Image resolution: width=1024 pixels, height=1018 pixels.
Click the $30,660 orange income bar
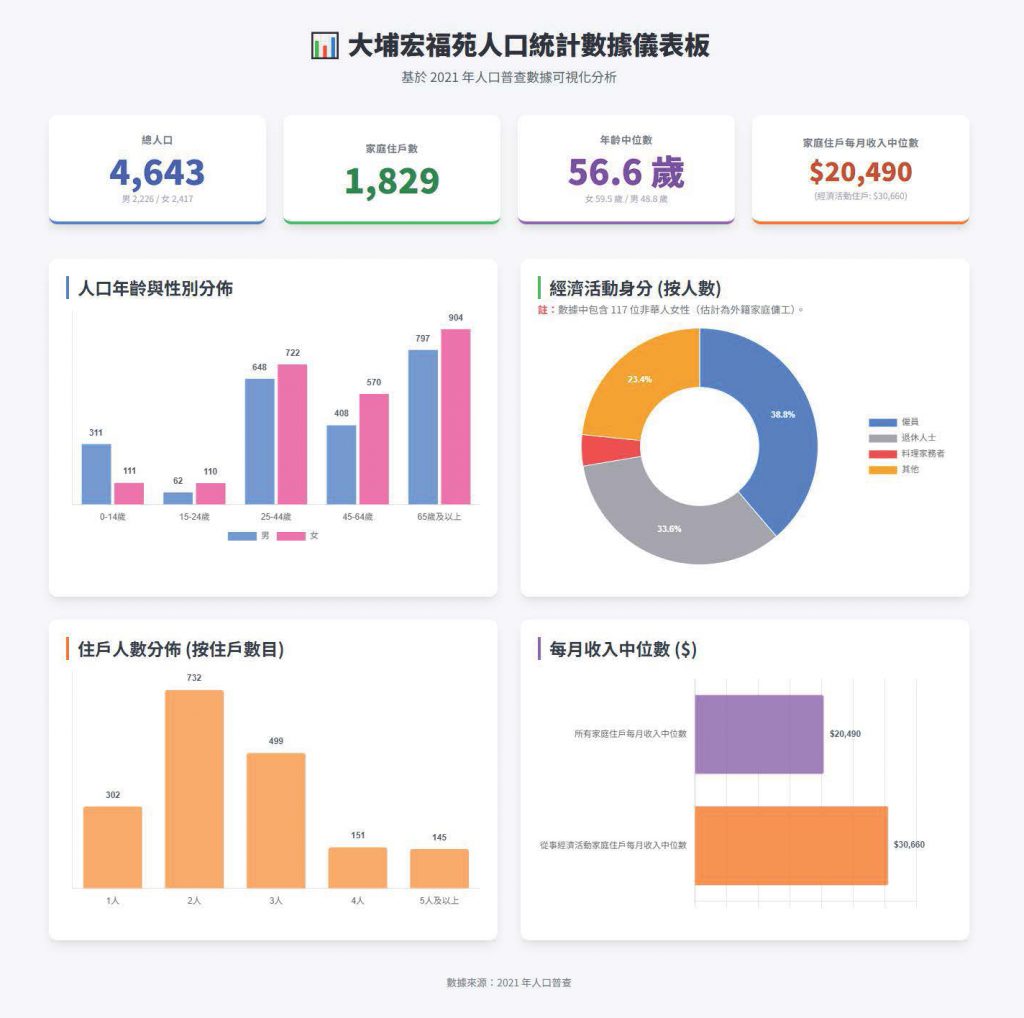click(x=790, y=843)
